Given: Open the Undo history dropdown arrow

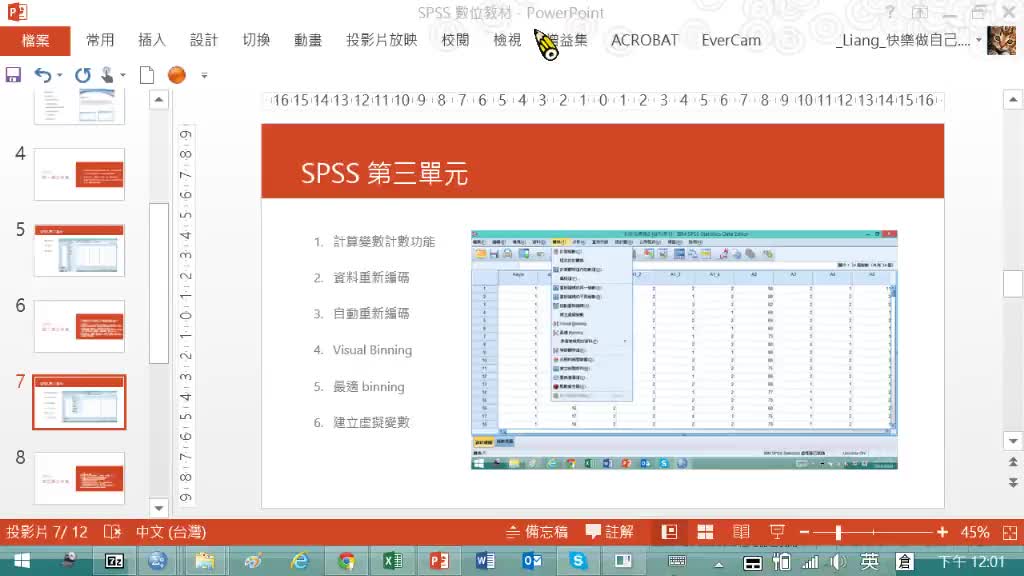Looking at the screenshot, I should pyautogui.click(x=59, y=75).
